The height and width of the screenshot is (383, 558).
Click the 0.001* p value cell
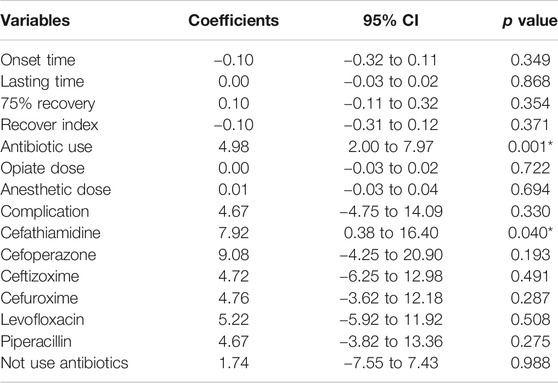(530, 147)
